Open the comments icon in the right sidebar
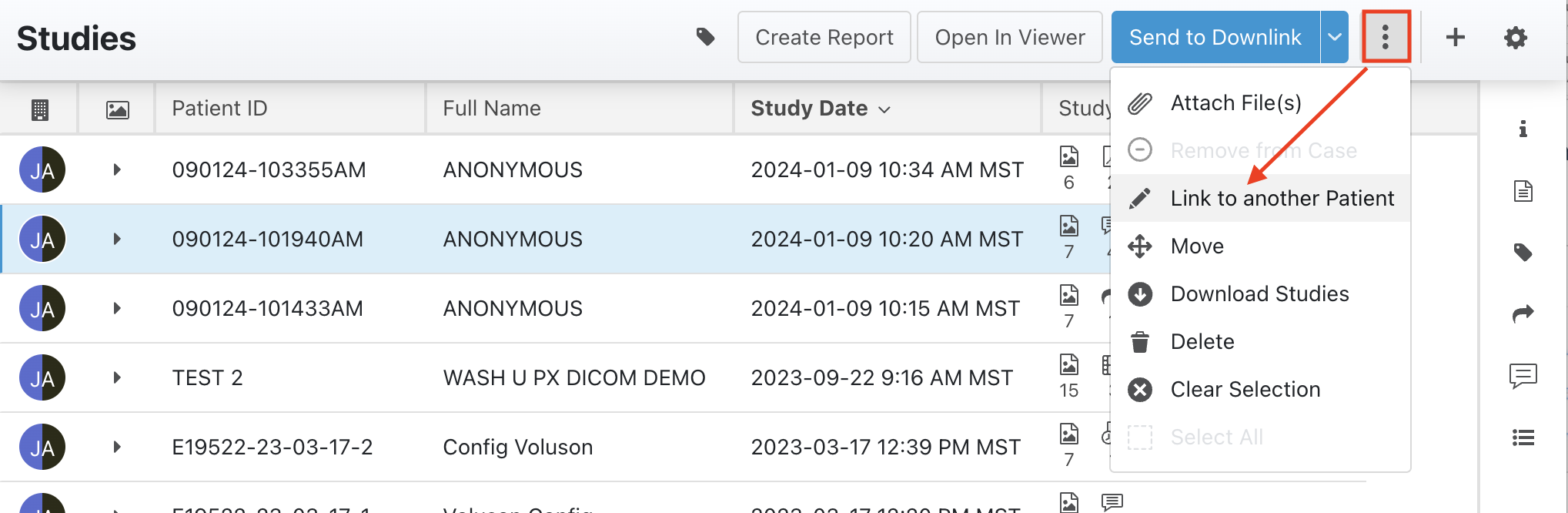The height and width of the screenshot is (513, 1568). click(1523, 376)
